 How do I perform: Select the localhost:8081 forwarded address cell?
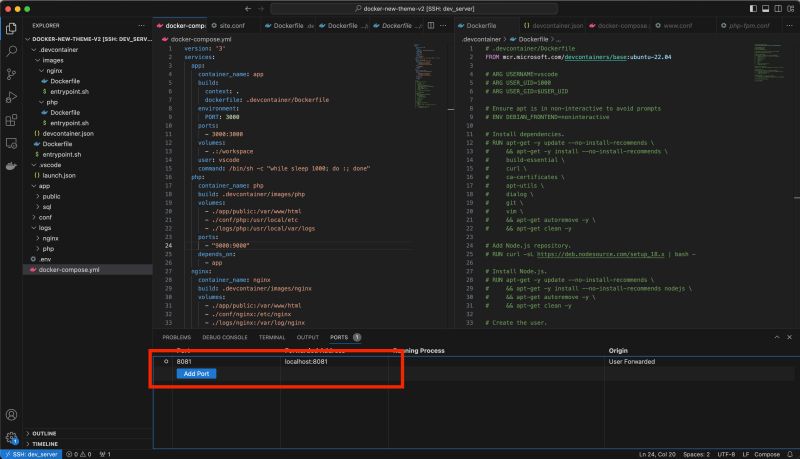(x=306, y=362)
